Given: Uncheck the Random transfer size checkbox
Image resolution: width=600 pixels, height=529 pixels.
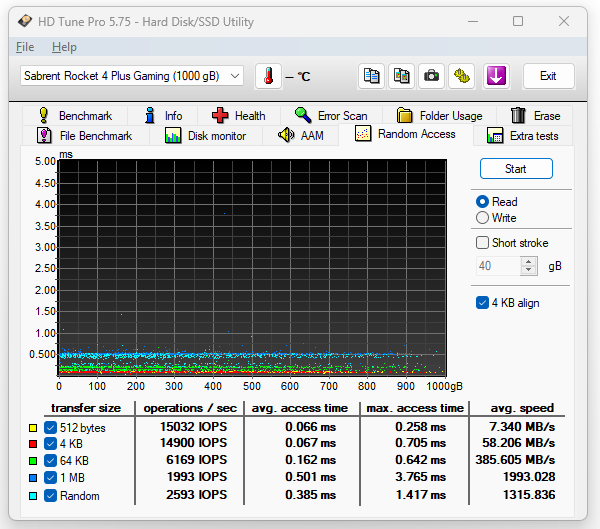Looking at the screenshot, I should (51, 496).
